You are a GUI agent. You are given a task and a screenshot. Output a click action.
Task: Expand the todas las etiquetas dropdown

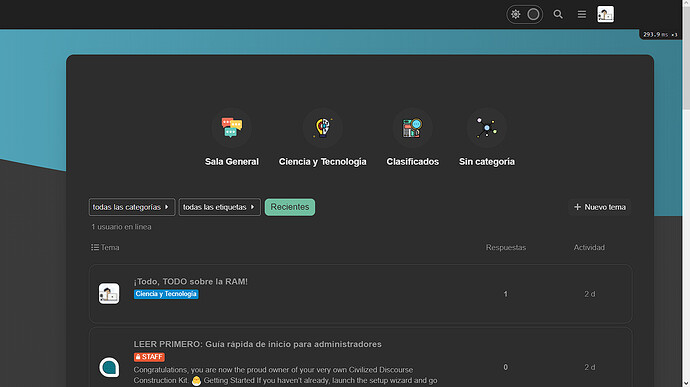click(x=220, y=207)
